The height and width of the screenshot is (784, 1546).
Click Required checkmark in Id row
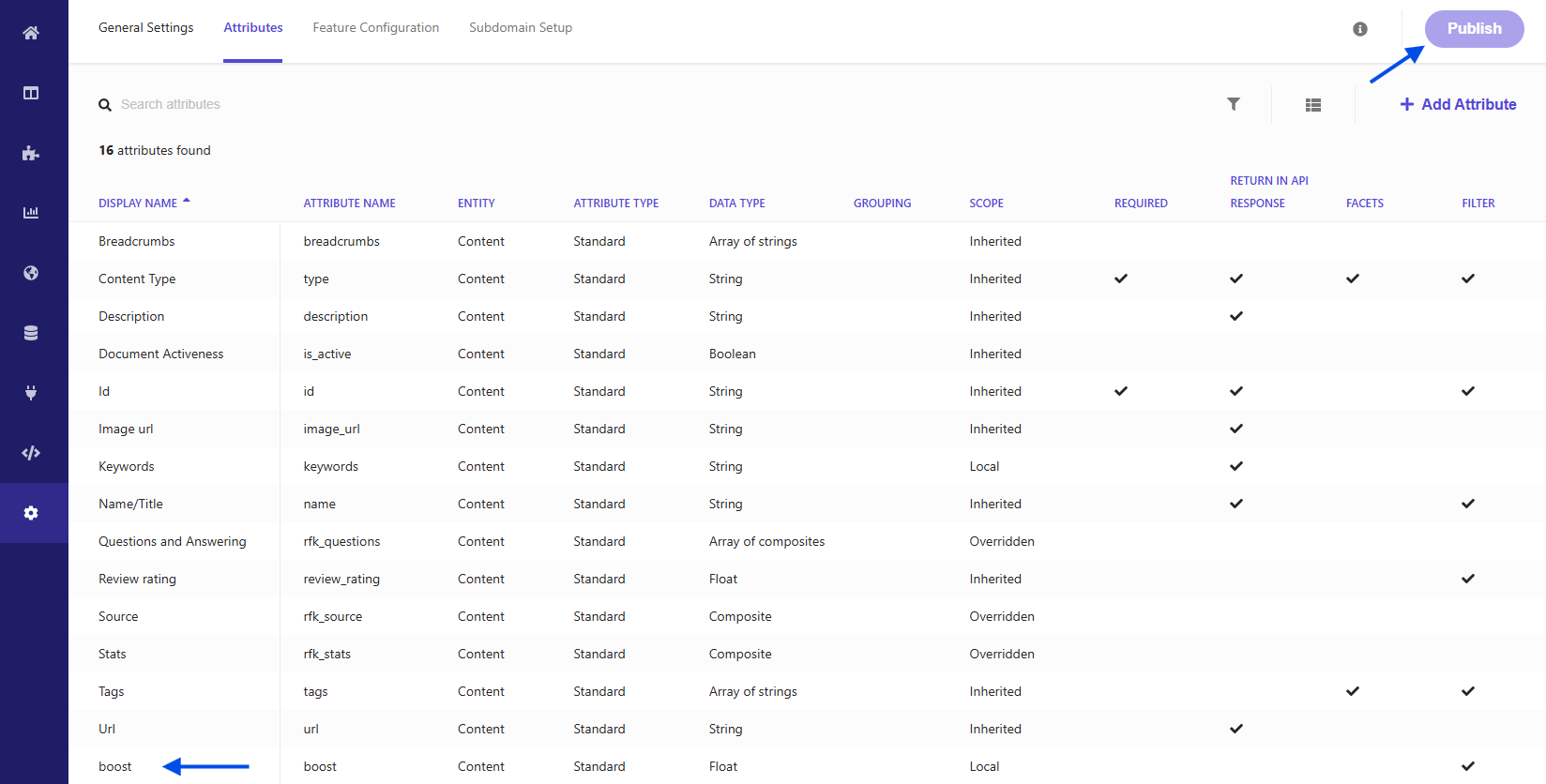coord(1121,391)
